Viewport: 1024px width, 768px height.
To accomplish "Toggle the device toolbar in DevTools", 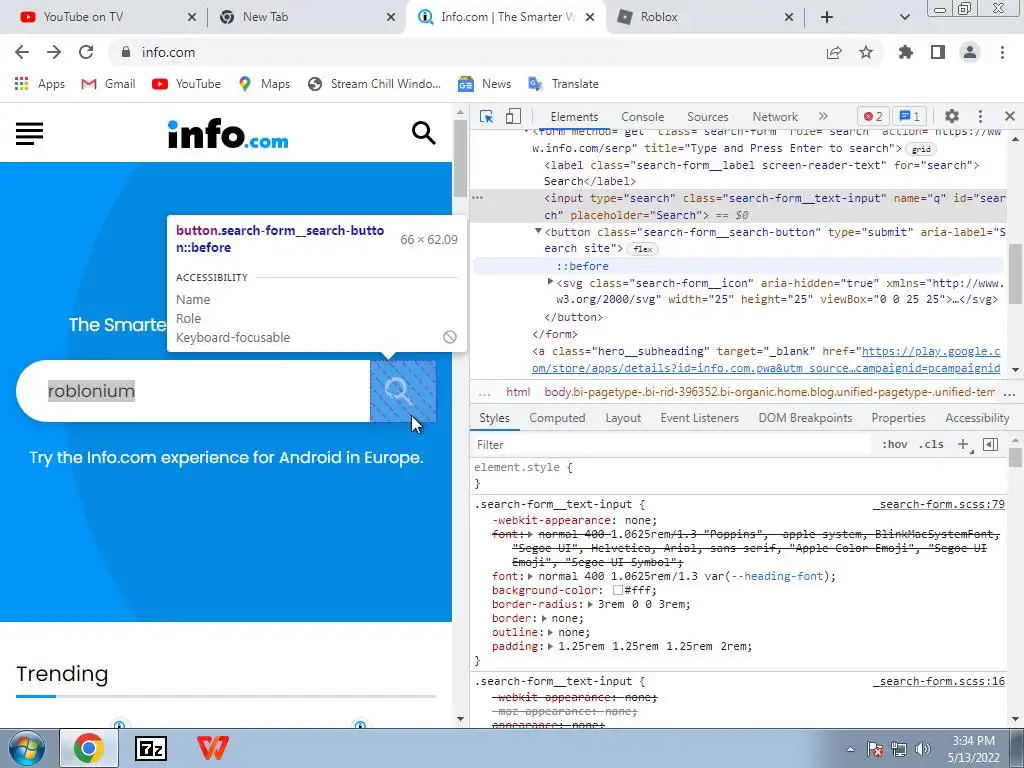I will tap(513, 116).
